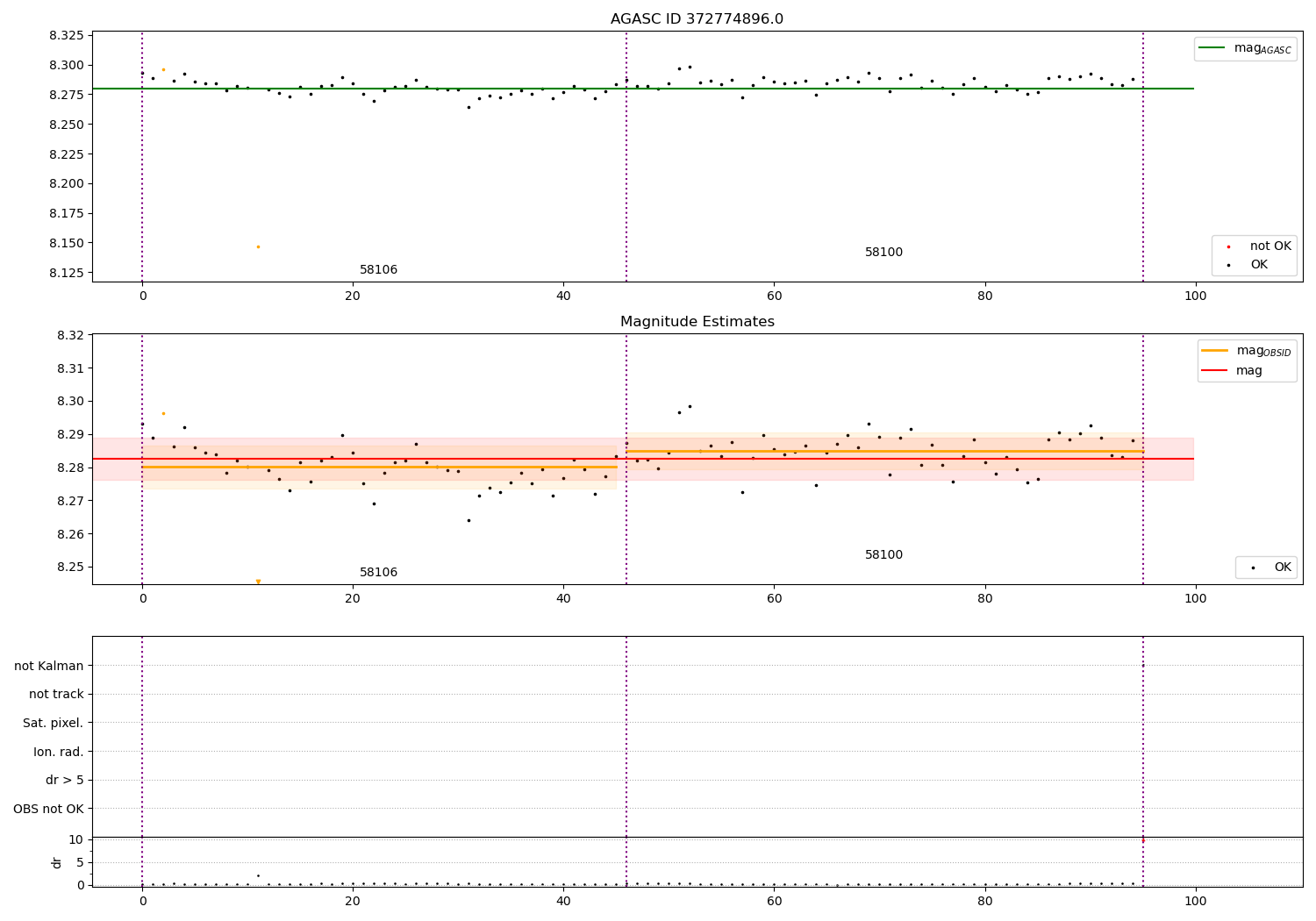Click the "Magnitude Estimates" title
Screen dimensions: 1316x921
[x=697, y=322]
